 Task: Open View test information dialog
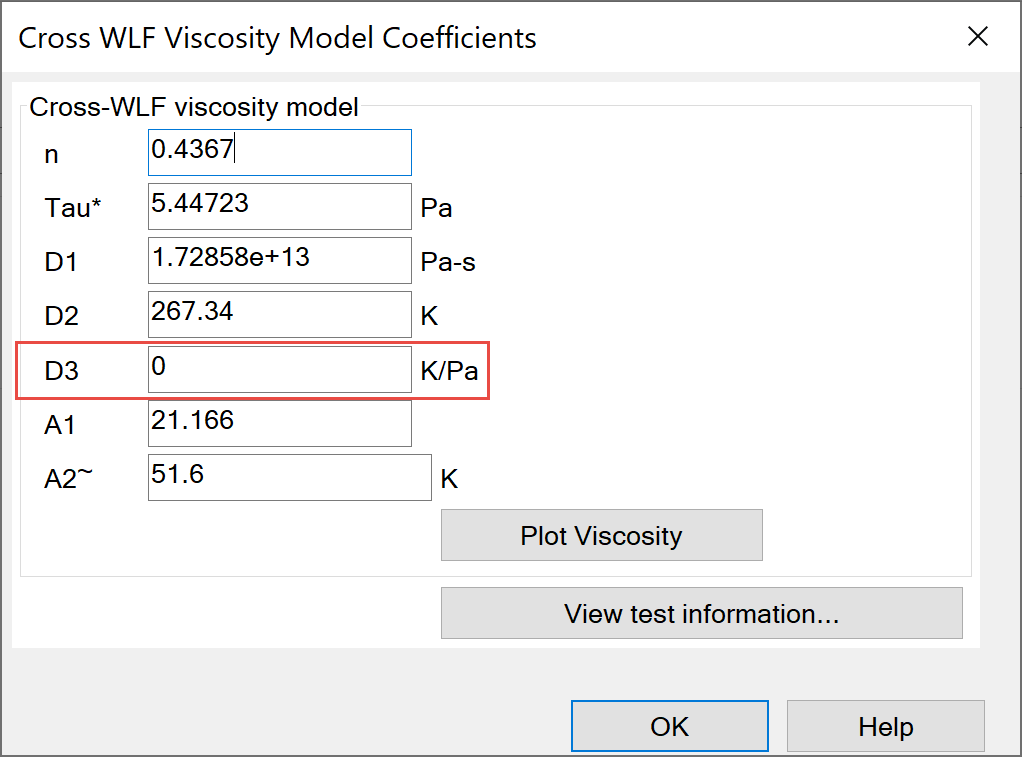(701, 613)
